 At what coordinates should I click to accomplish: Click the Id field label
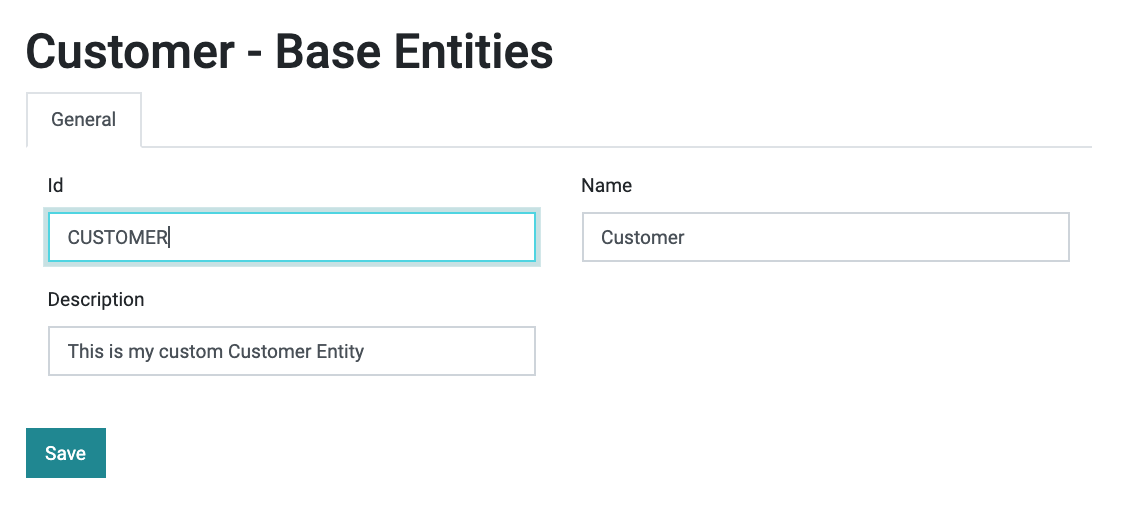55,185
